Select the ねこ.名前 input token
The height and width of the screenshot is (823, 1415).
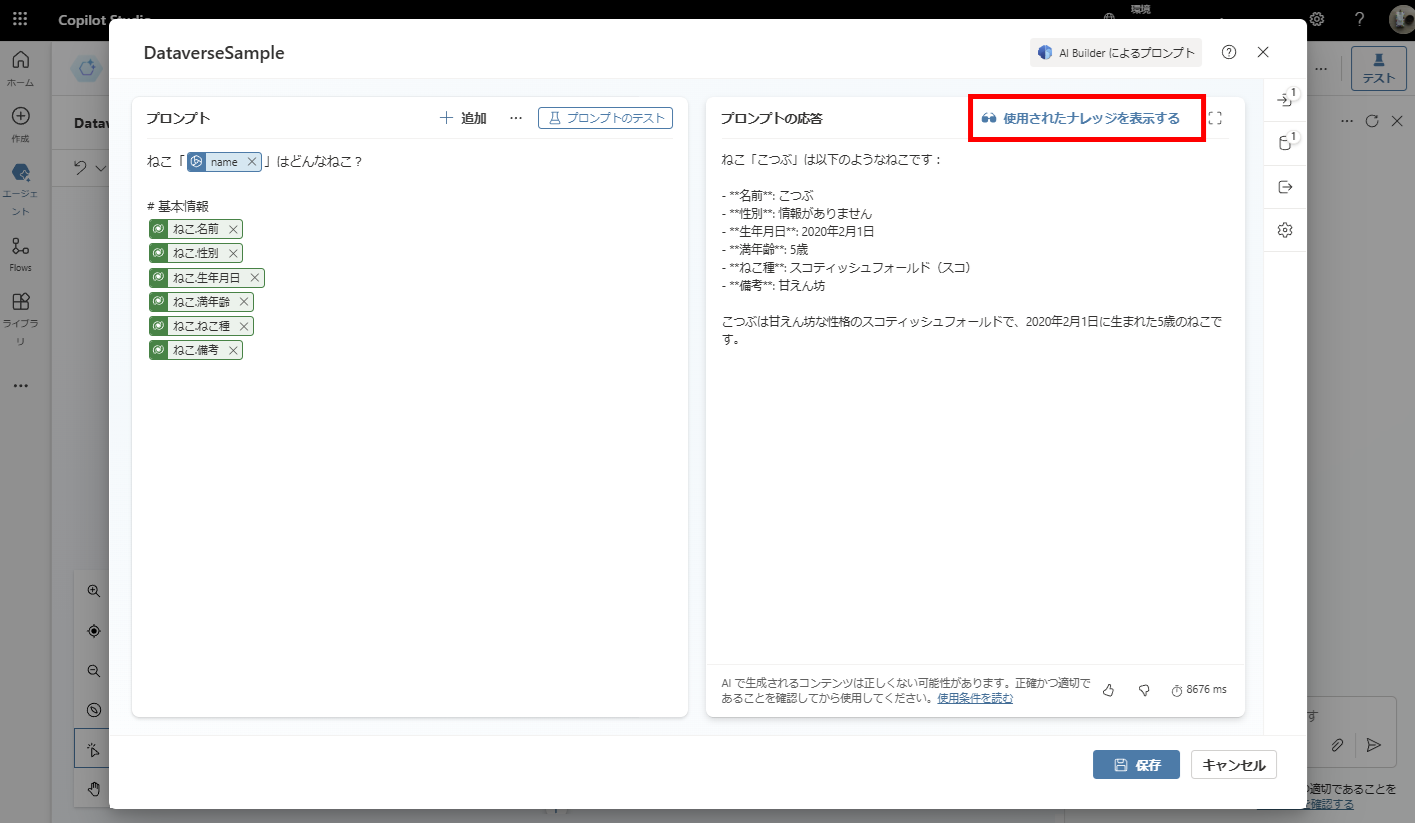[195, 228]
